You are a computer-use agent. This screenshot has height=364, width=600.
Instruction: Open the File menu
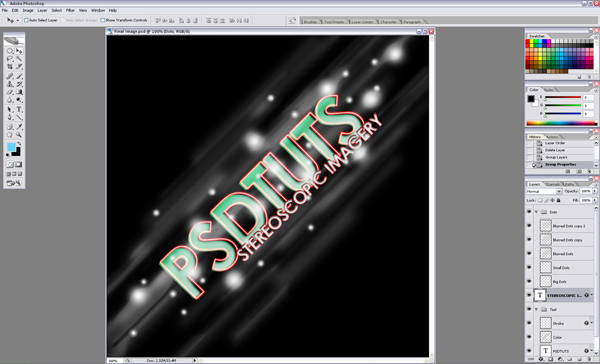(5, 10)
